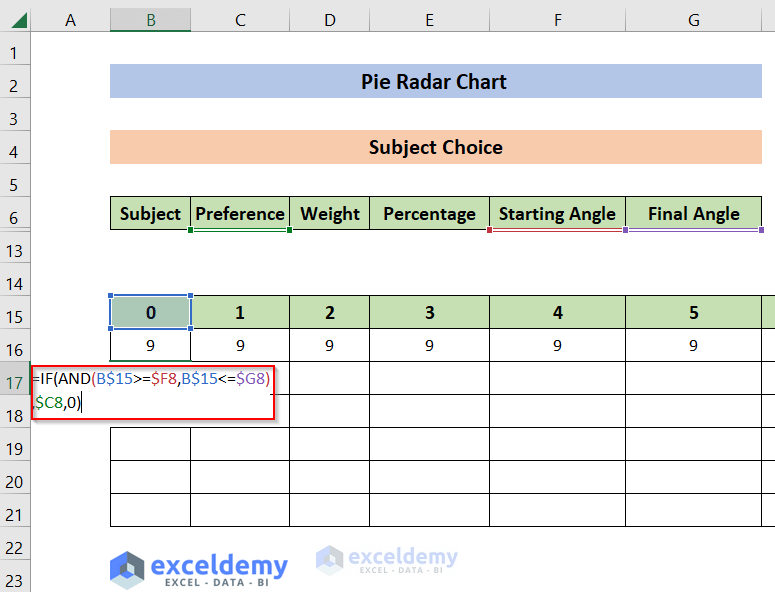Viewport: 775px width, 592px height.
Task: Click the Select All corner triangle
Action: coord(15,20)
